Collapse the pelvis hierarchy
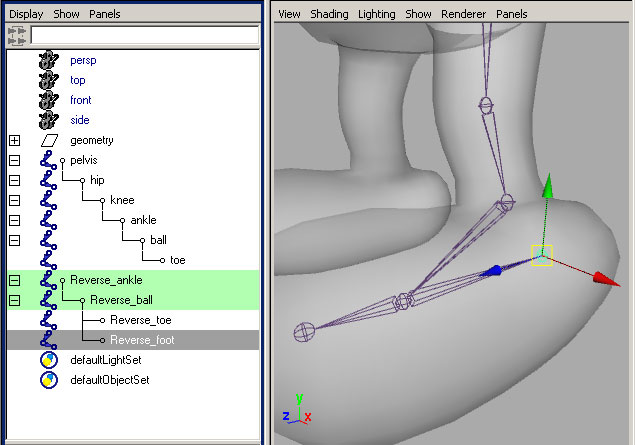The image size is (635, 445). (x=15, y=160)
